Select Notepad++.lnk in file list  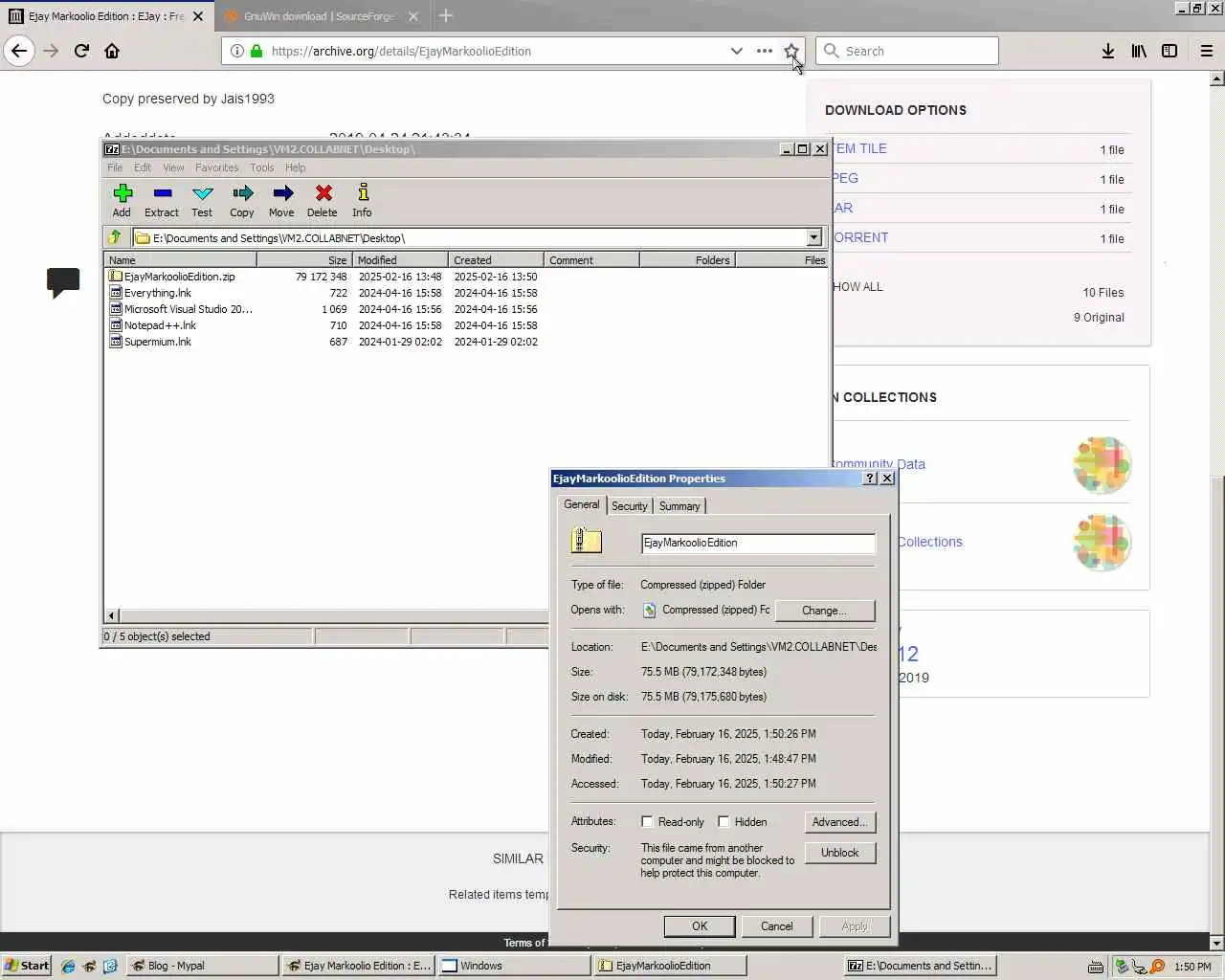pos(160,325)
